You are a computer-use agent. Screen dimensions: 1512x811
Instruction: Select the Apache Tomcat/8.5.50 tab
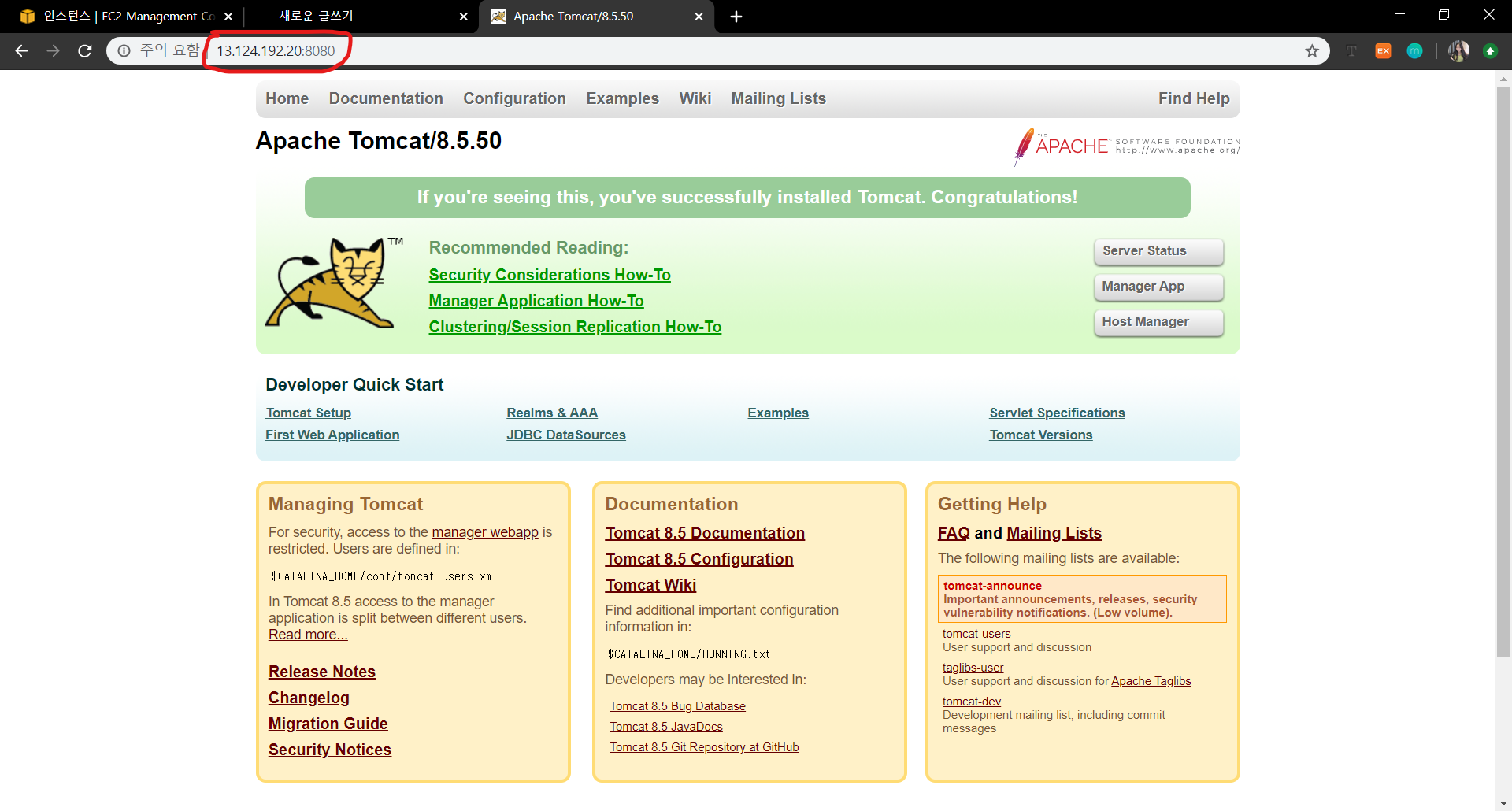pyautogui.click(x=596, y=17)
